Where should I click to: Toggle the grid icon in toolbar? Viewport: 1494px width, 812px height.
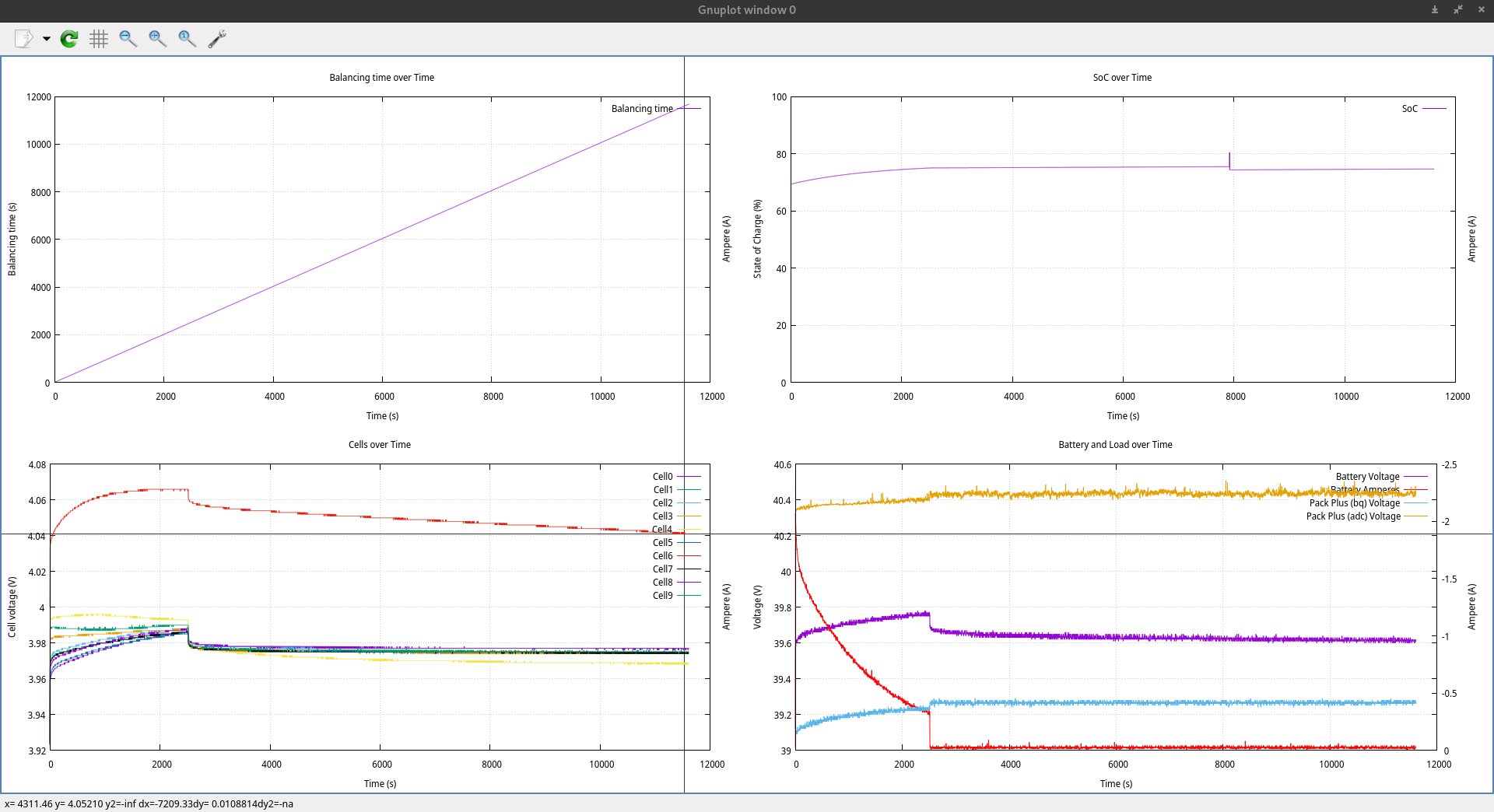pos(99,39)
